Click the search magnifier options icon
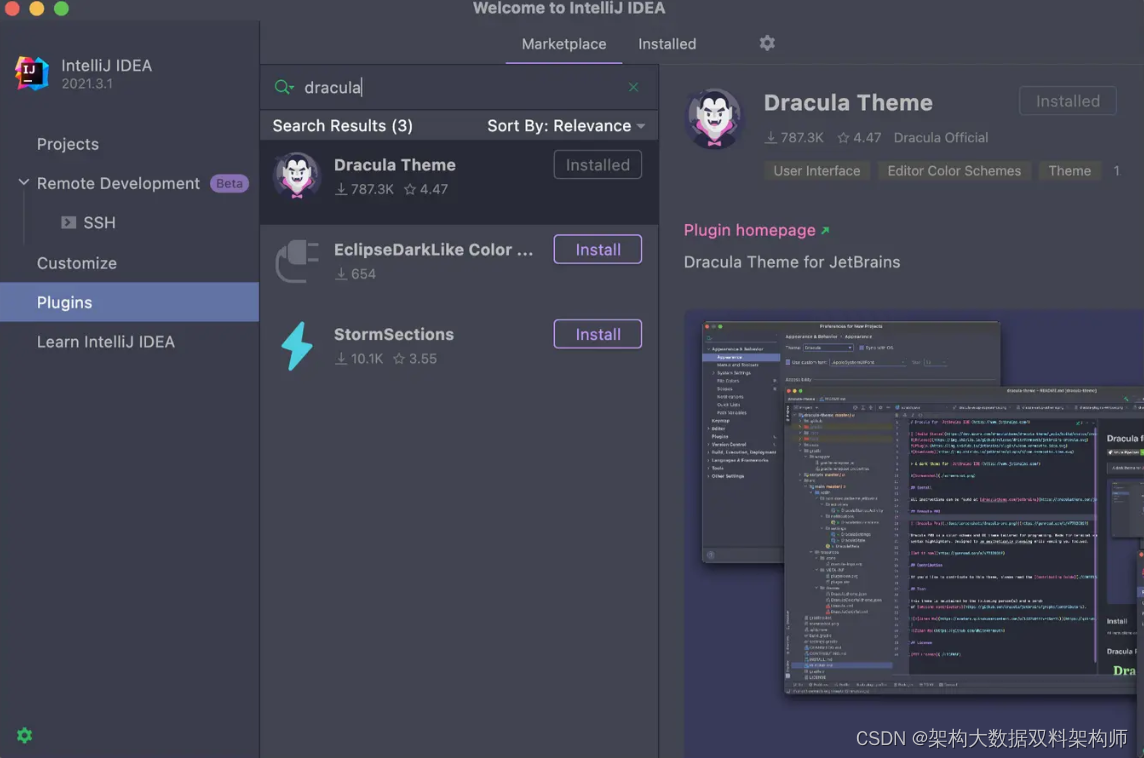 [x=284, y=88]
